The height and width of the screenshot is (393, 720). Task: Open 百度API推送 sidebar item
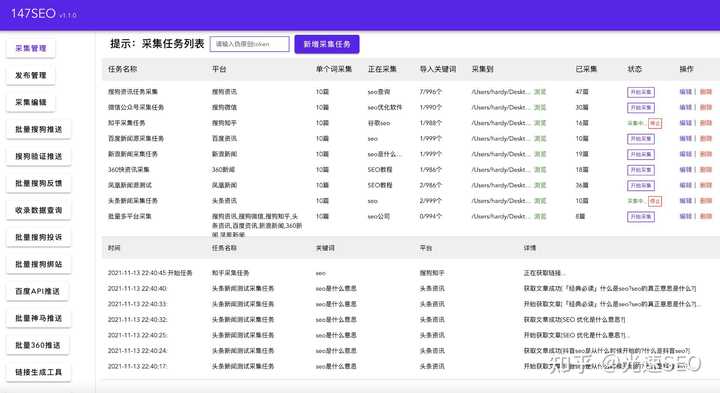click(38, 292)
